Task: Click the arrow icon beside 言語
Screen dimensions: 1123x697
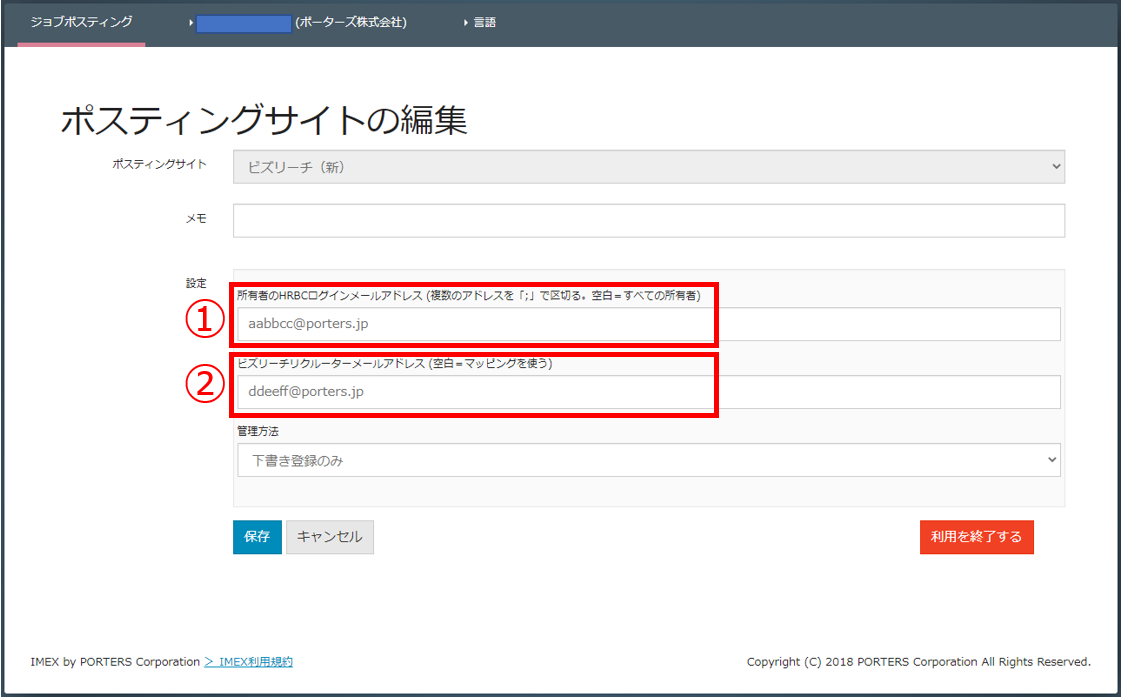Action: point(466,22)
